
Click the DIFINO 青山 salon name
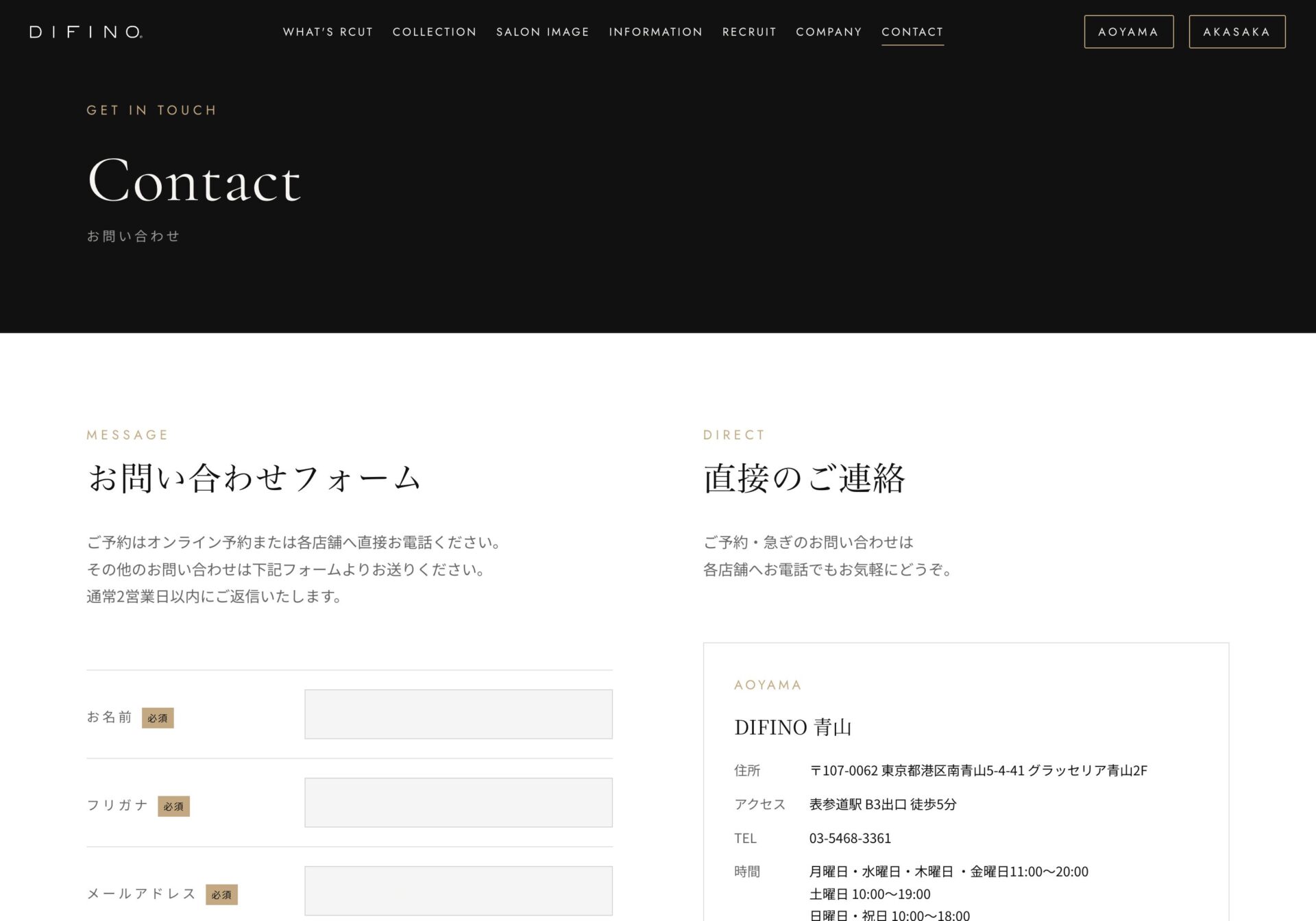click(x=793, y=727)
